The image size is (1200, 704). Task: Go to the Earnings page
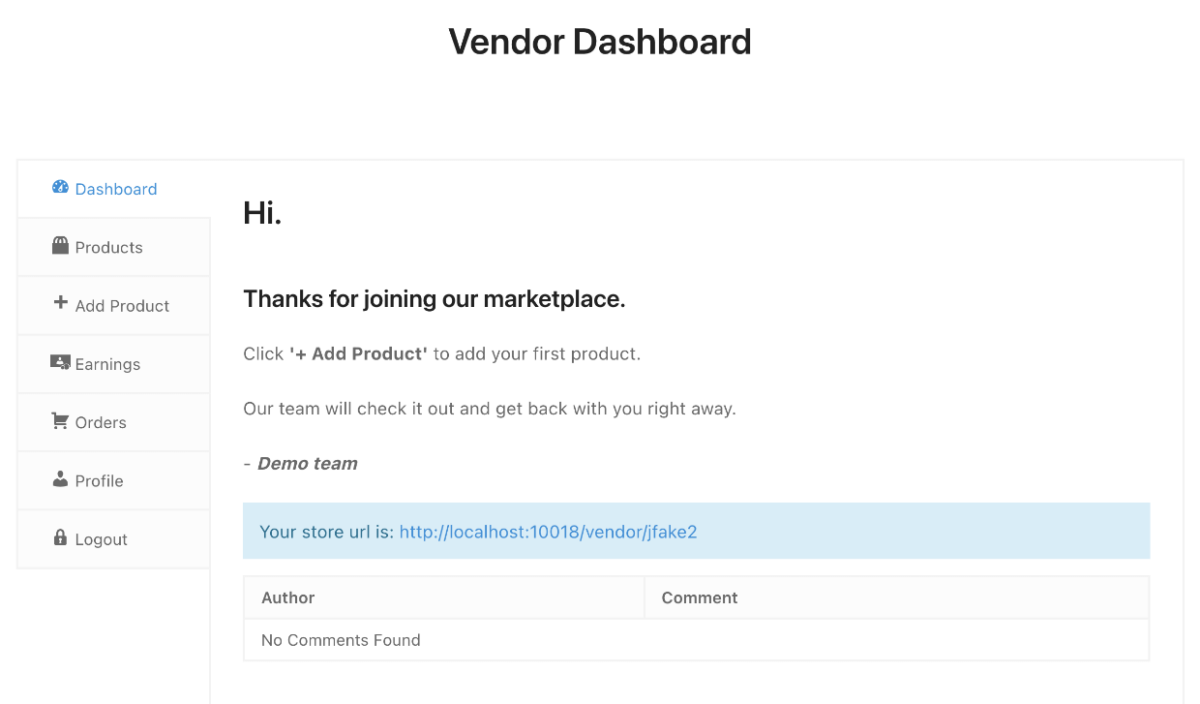coord(107,363)
